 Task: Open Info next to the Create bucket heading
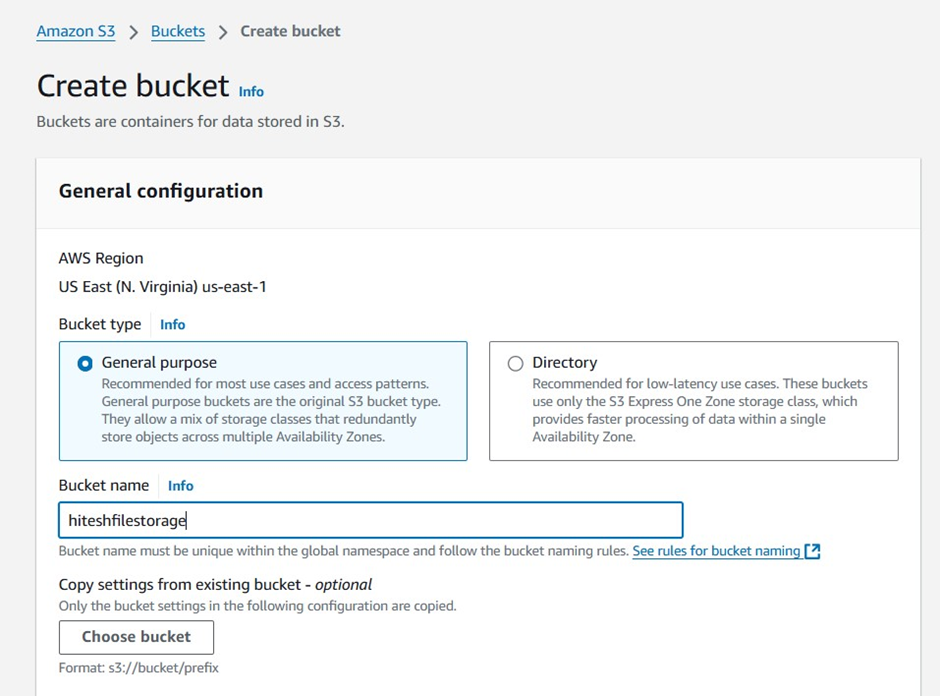click(251, 91)
